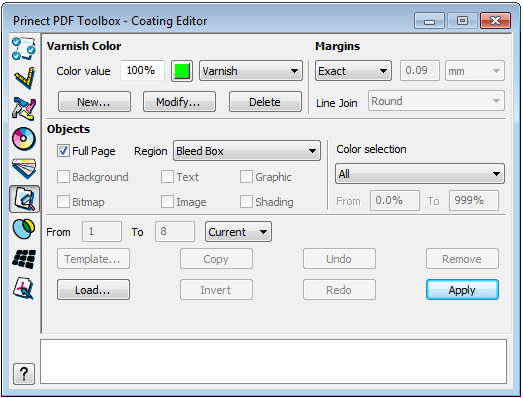Maximize the Coating Editor window
The width and height of the screenshot is (523, 398).
coord(462,21)
